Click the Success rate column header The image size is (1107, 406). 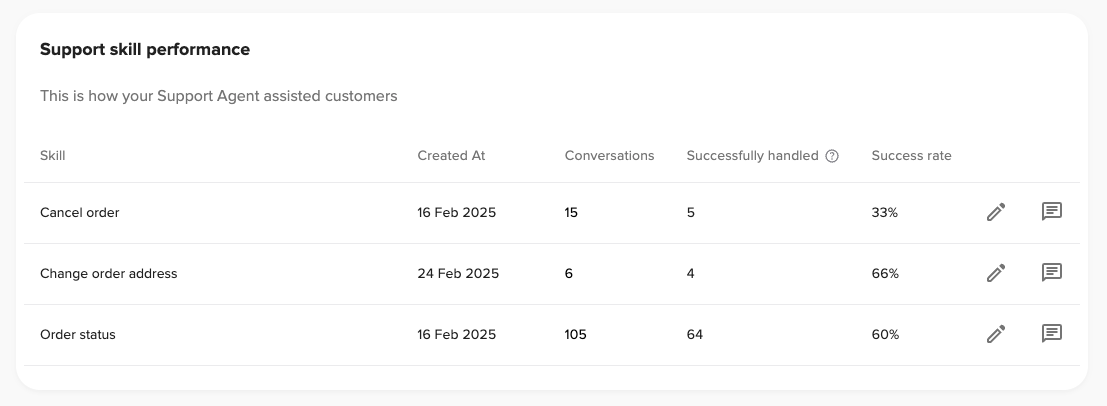coord(911,156)
